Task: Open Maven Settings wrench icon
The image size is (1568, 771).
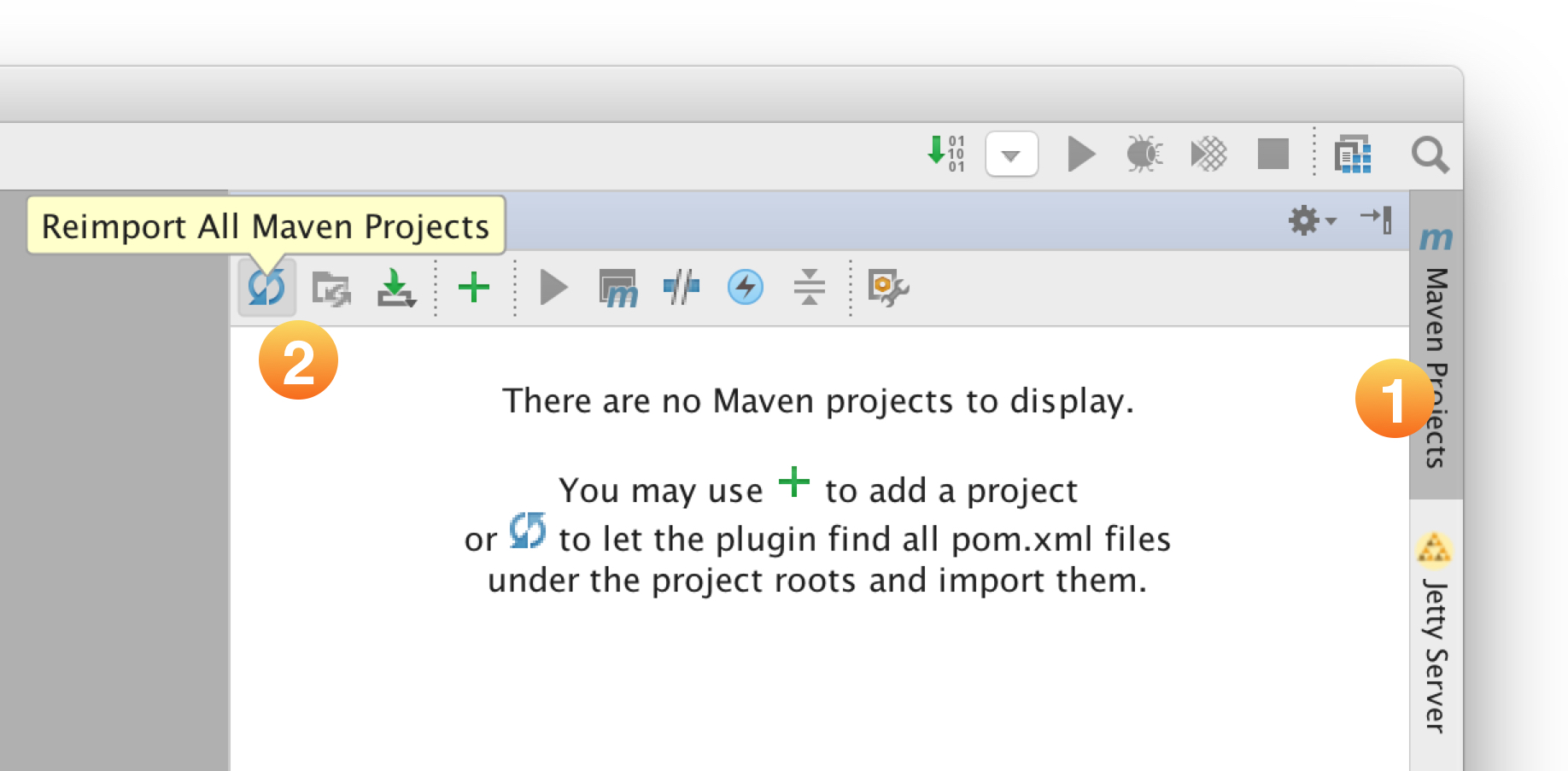Action: click(x=888, y=288)
